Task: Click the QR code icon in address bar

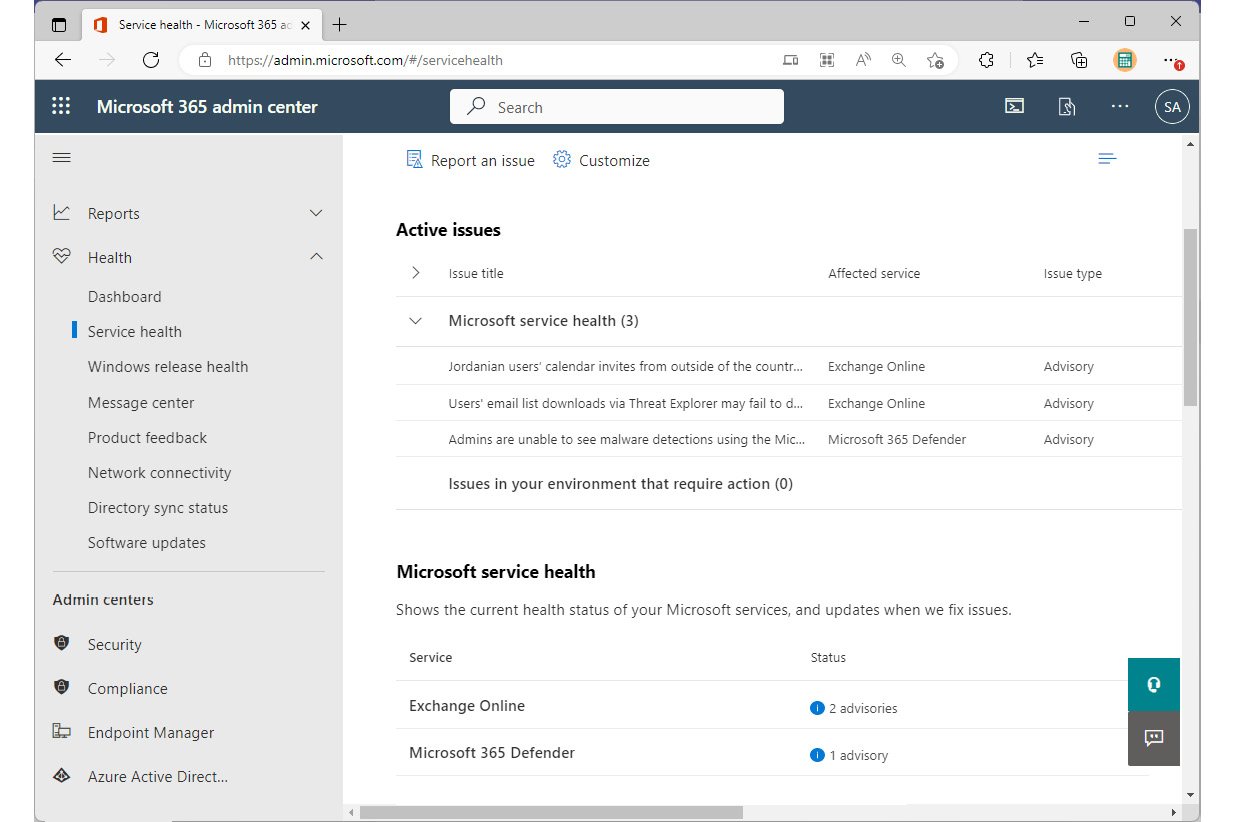Action: [x=827, y=60]
